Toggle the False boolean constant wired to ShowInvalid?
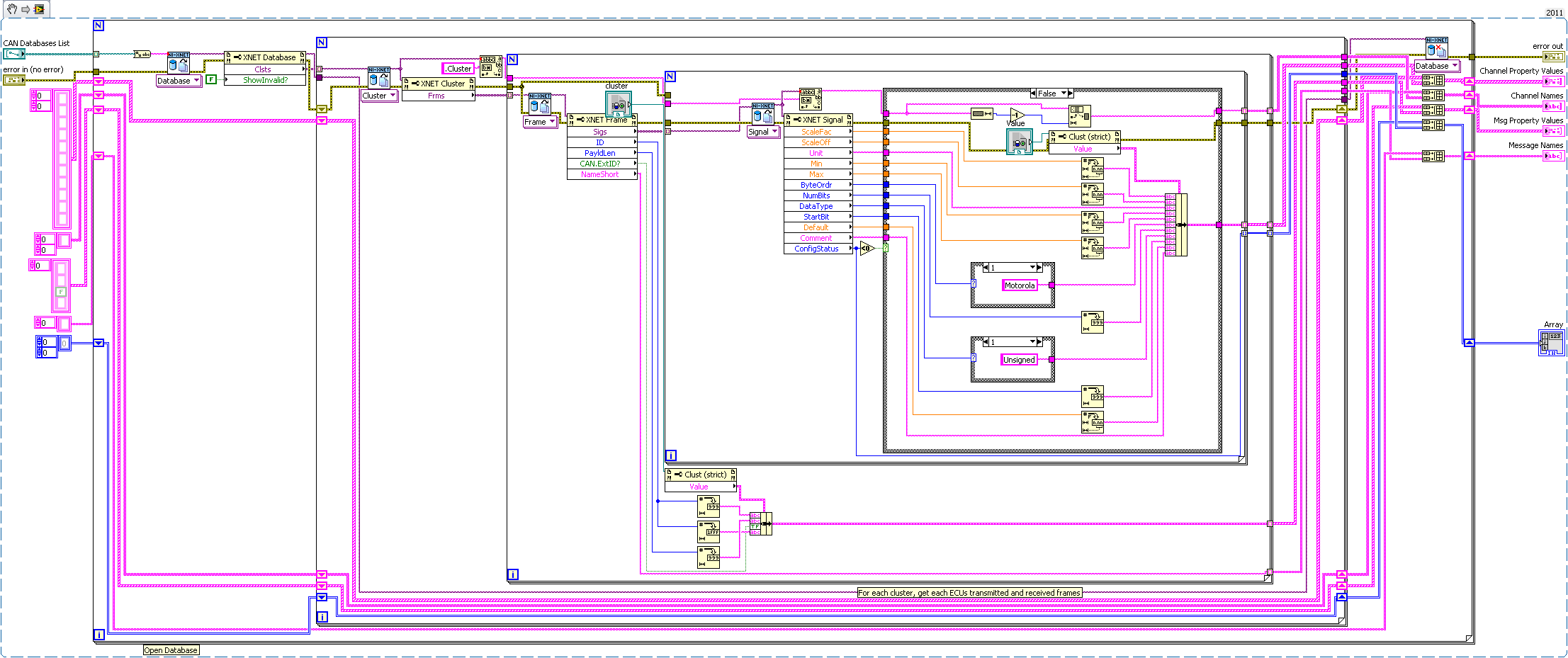The width and height of the screenshot is (1568, 658). [210, 79]
